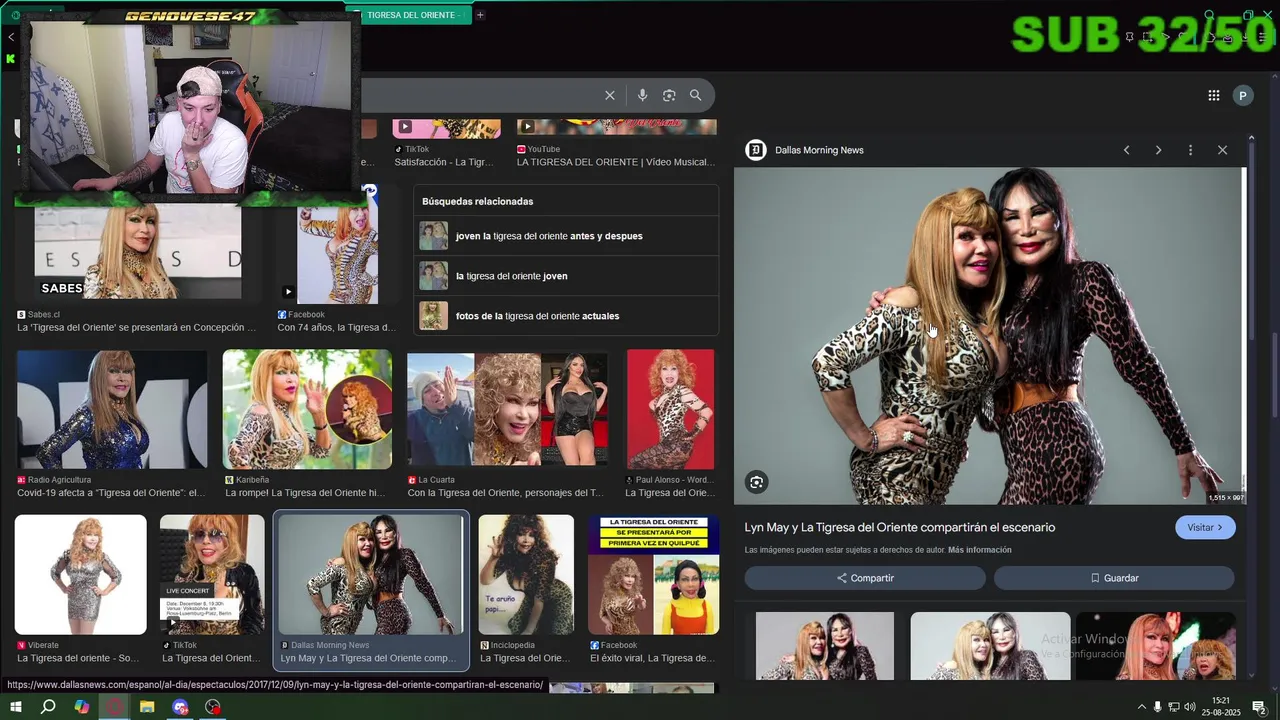Click the magnifier search button in search bar
The width and height of the screenshot is (1280, 720).
coord(695,95)
